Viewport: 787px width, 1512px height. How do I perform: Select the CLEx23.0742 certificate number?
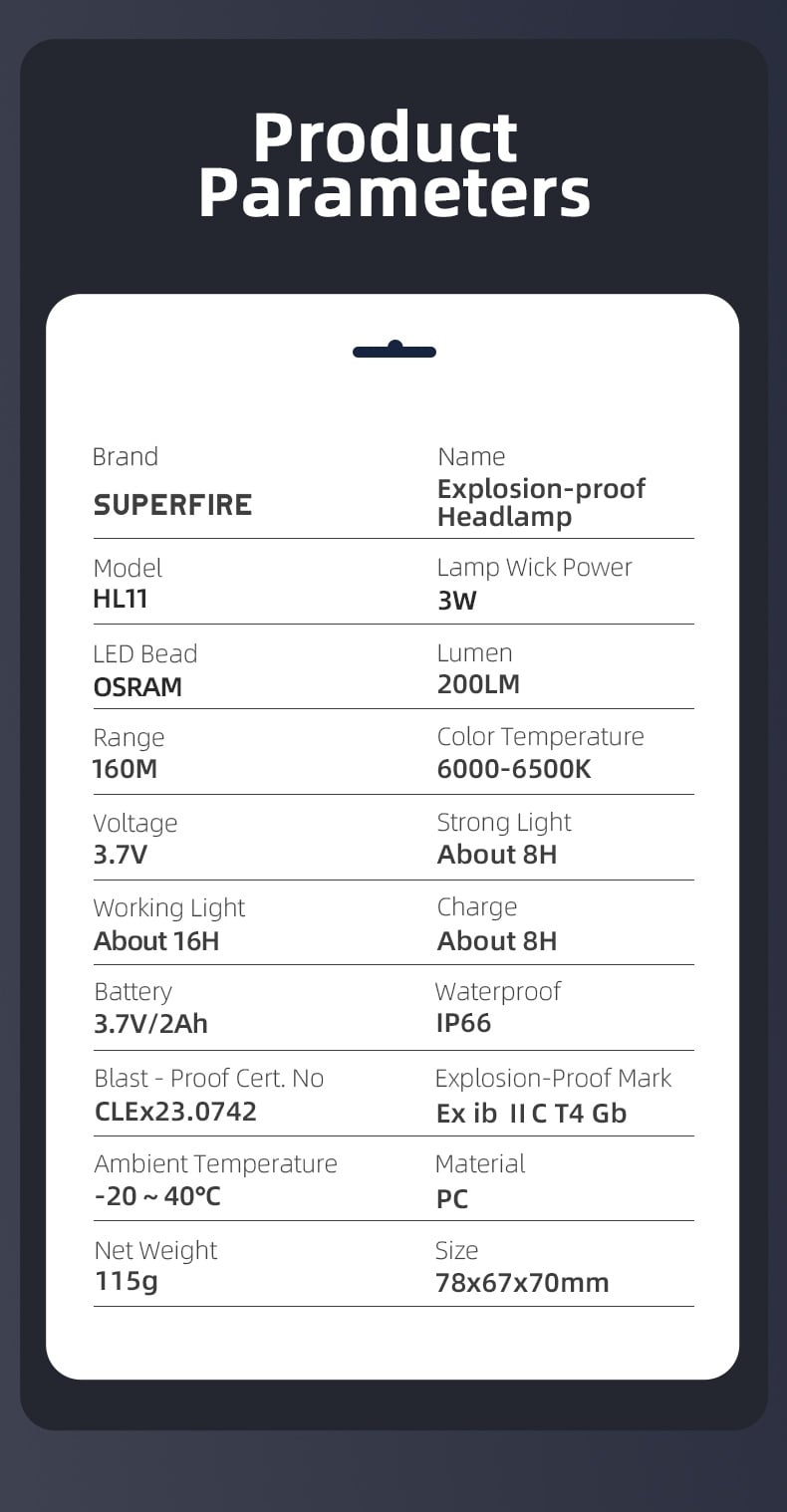tap(175, 1111)
